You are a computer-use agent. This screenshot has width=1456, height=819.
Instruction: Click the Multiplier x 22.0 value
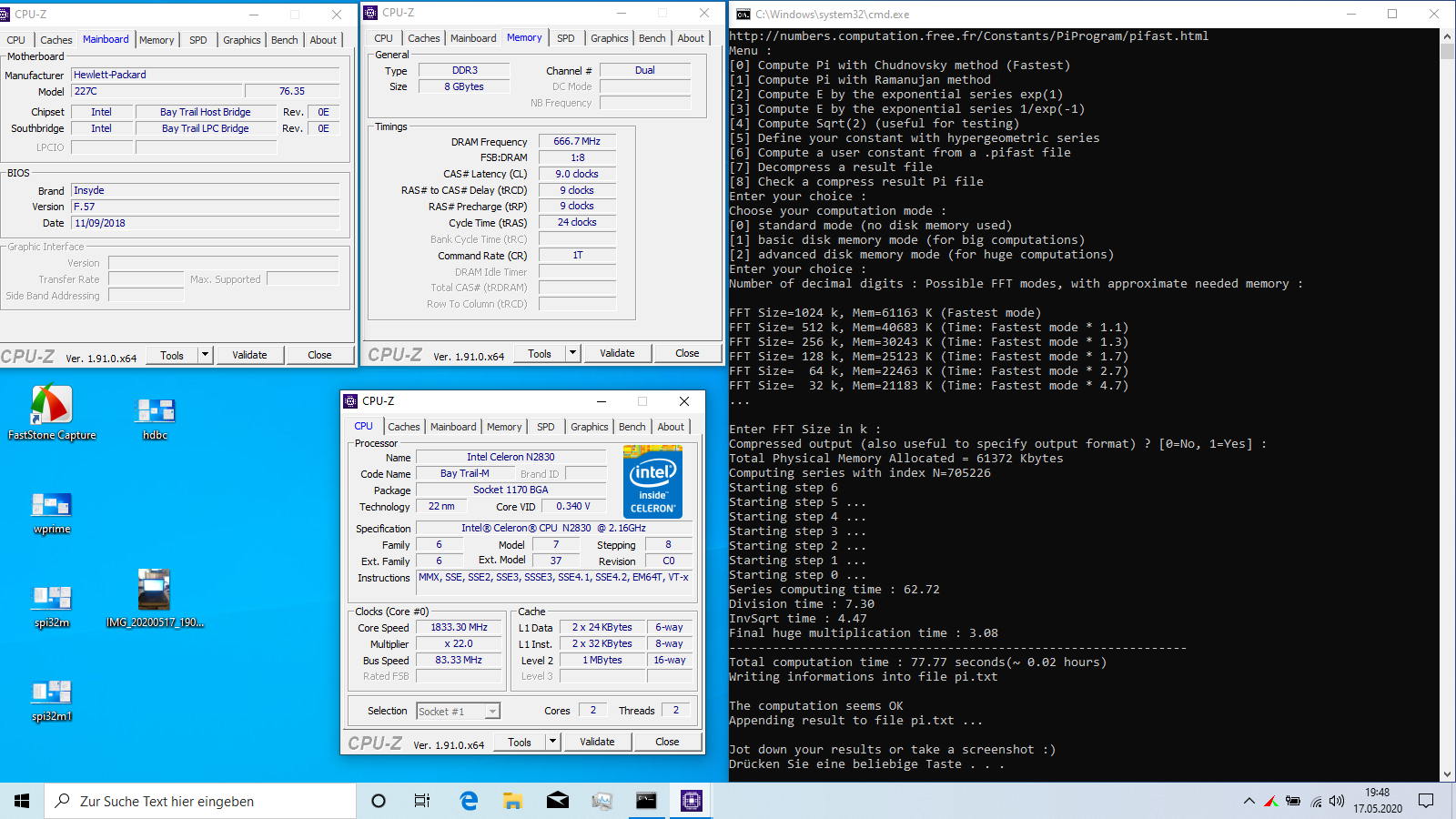459,643
